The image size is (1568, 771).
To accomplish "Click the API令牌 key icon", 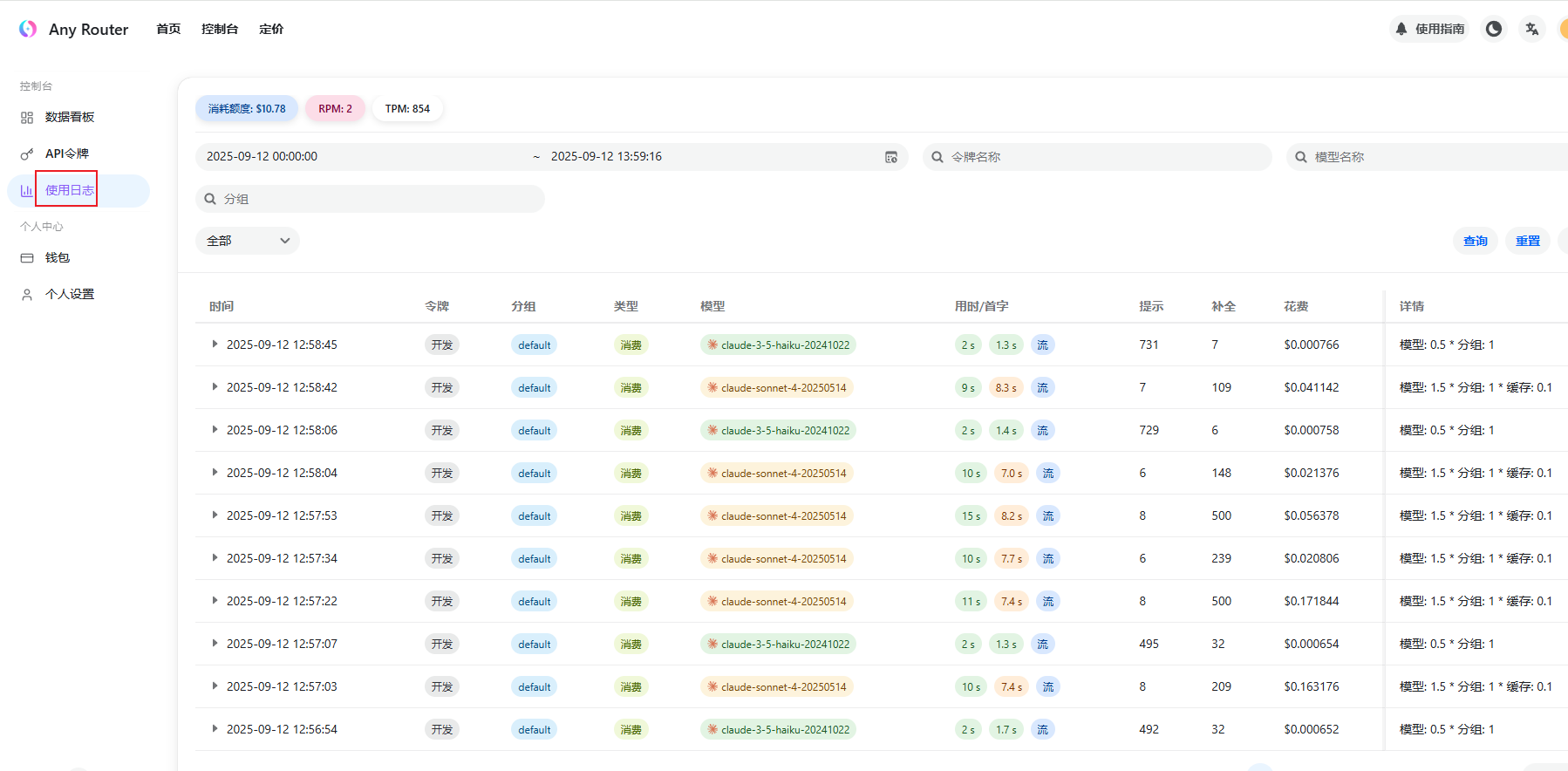I will point(27,154).
